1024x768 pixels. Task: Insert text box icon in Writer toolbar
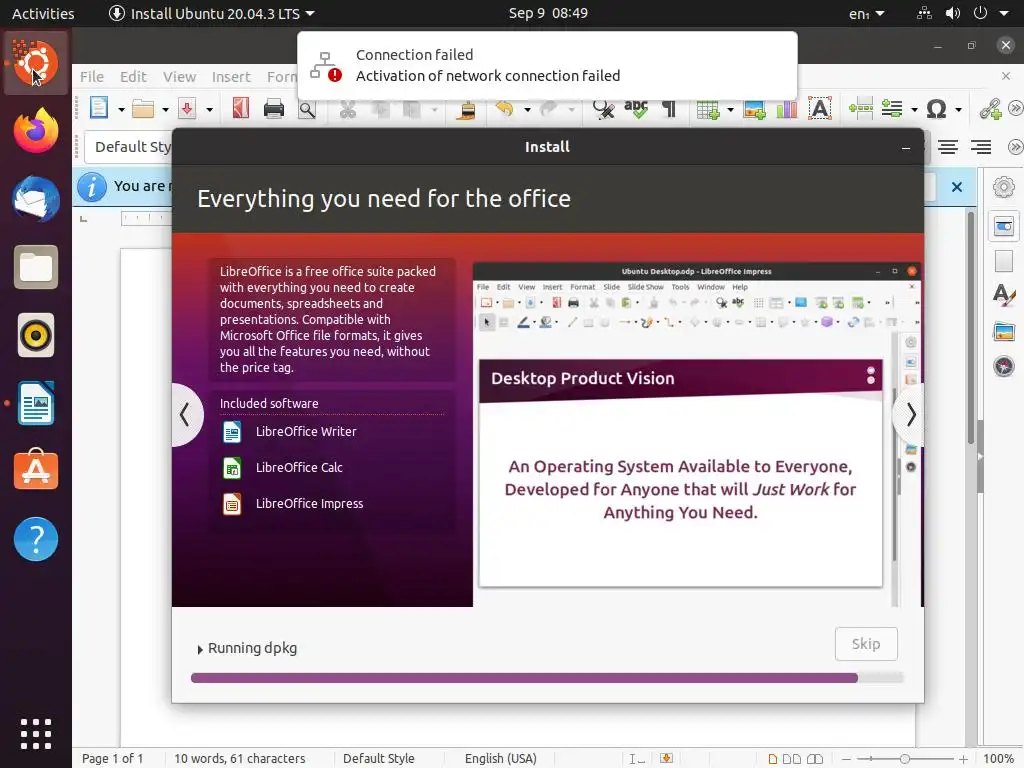(x=820, y=108)
